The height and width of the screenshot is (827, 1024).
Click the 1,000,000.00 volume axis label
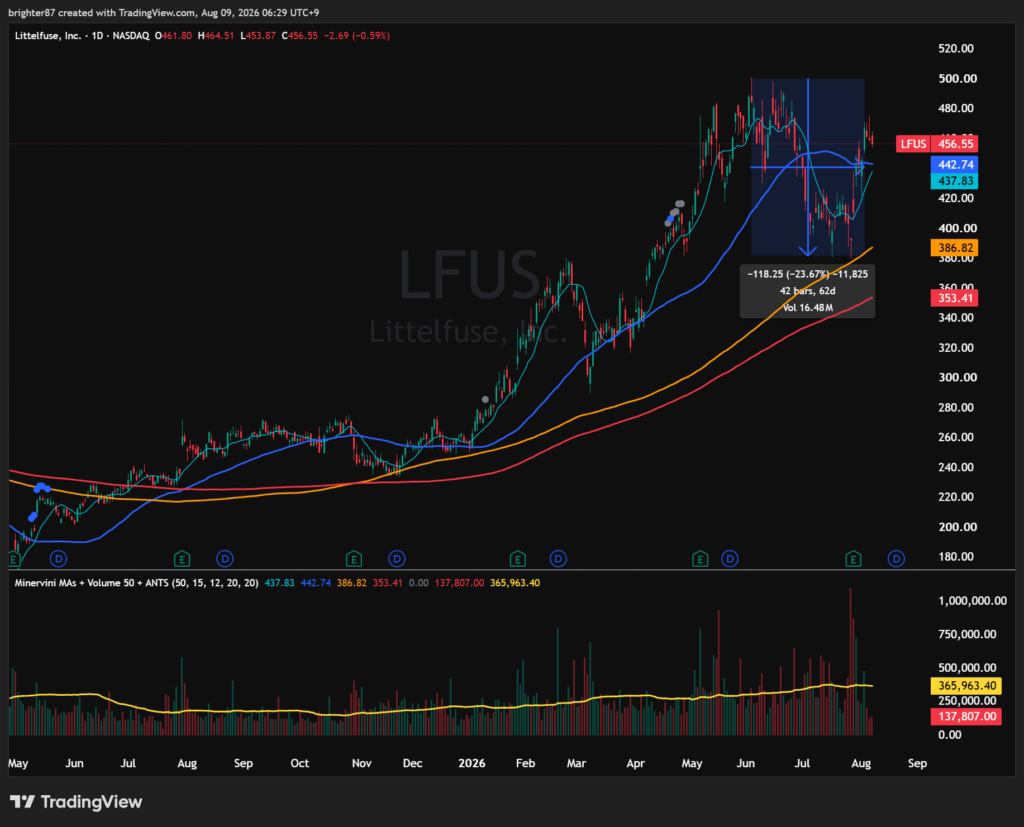coord(972,601)
